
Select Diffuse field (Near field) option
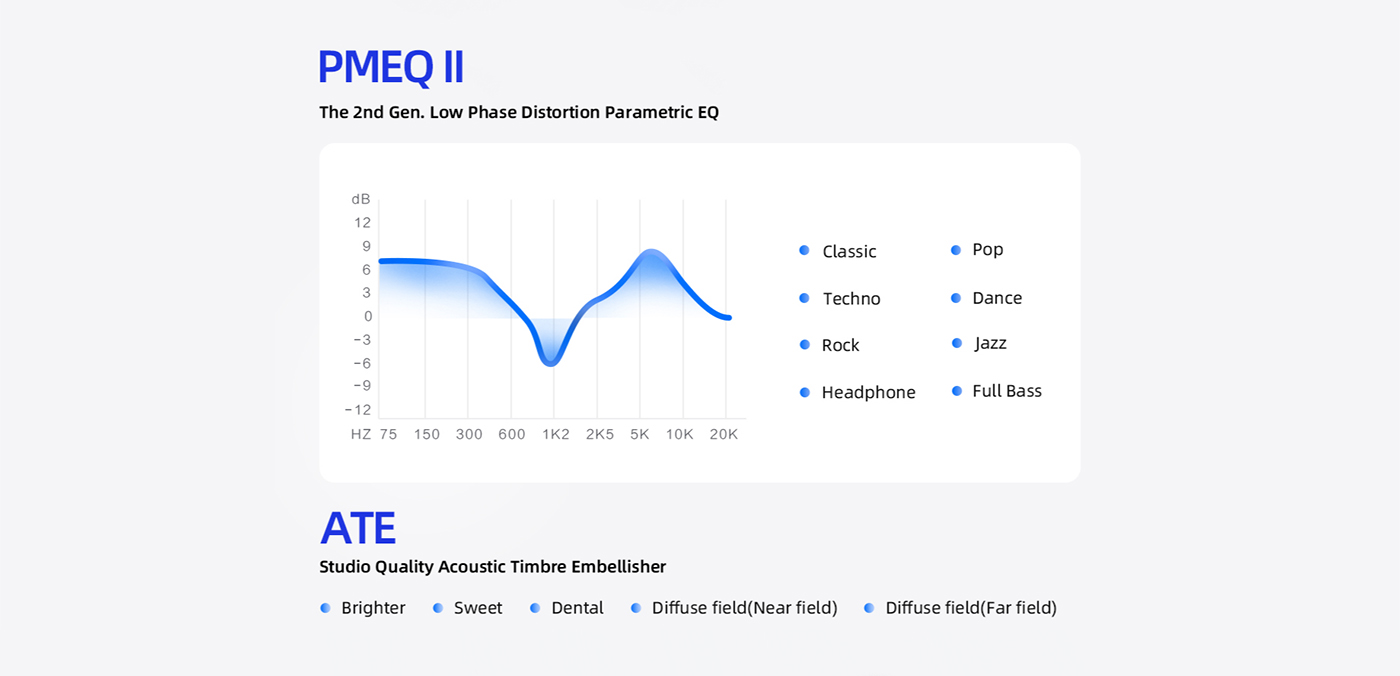[x=743, y=608]
